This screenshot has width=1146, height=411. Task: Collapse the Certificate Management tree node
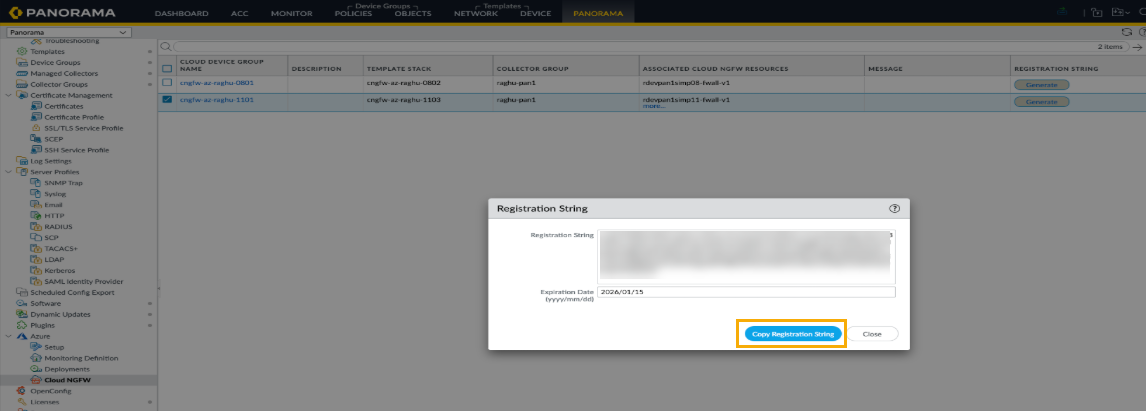(8, 96)
